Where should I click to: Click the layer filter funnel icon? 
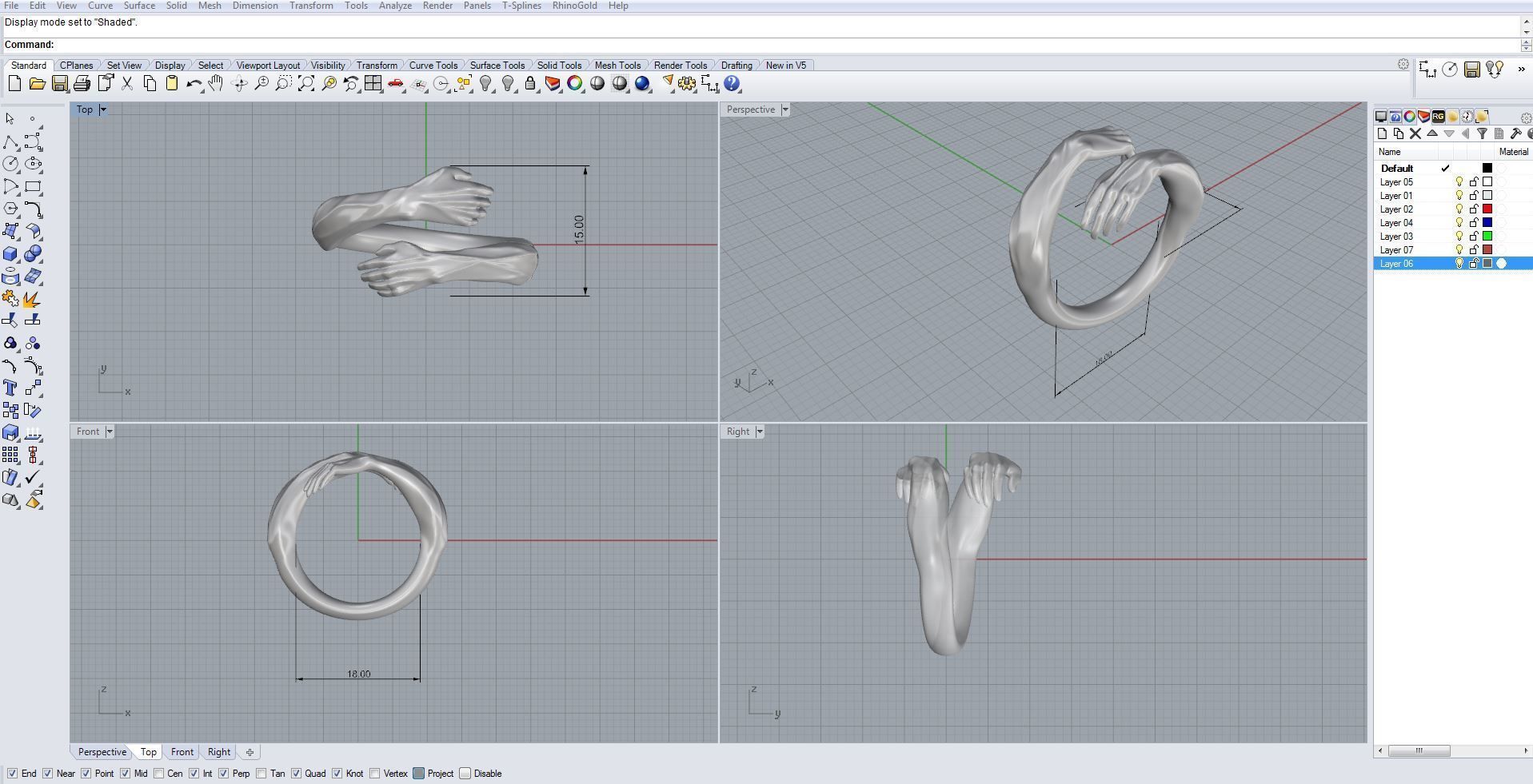[1482, 134]
